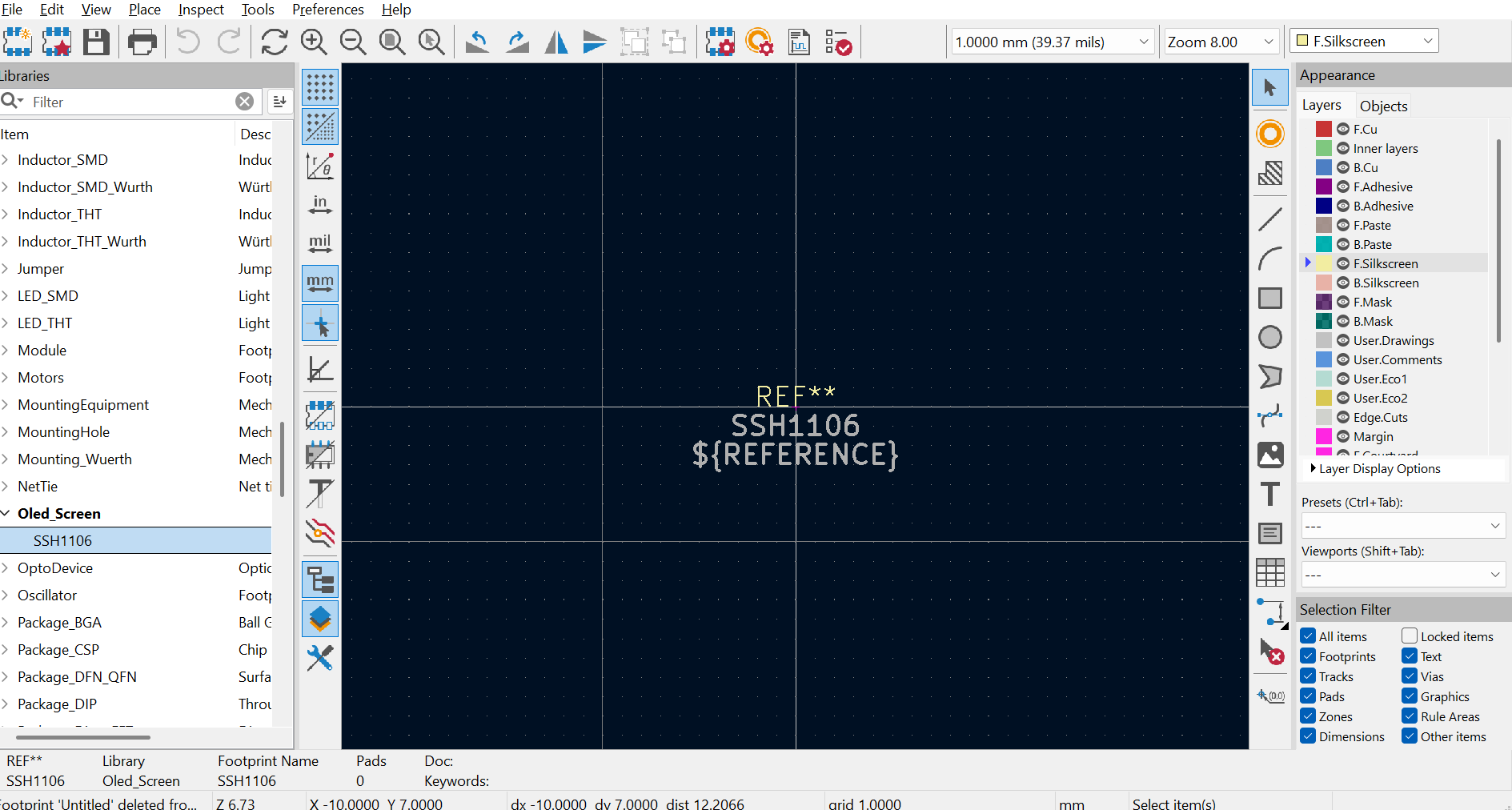Open the Place menu
The height and width of the screenshot is (810, 1512).
[145, 10]
